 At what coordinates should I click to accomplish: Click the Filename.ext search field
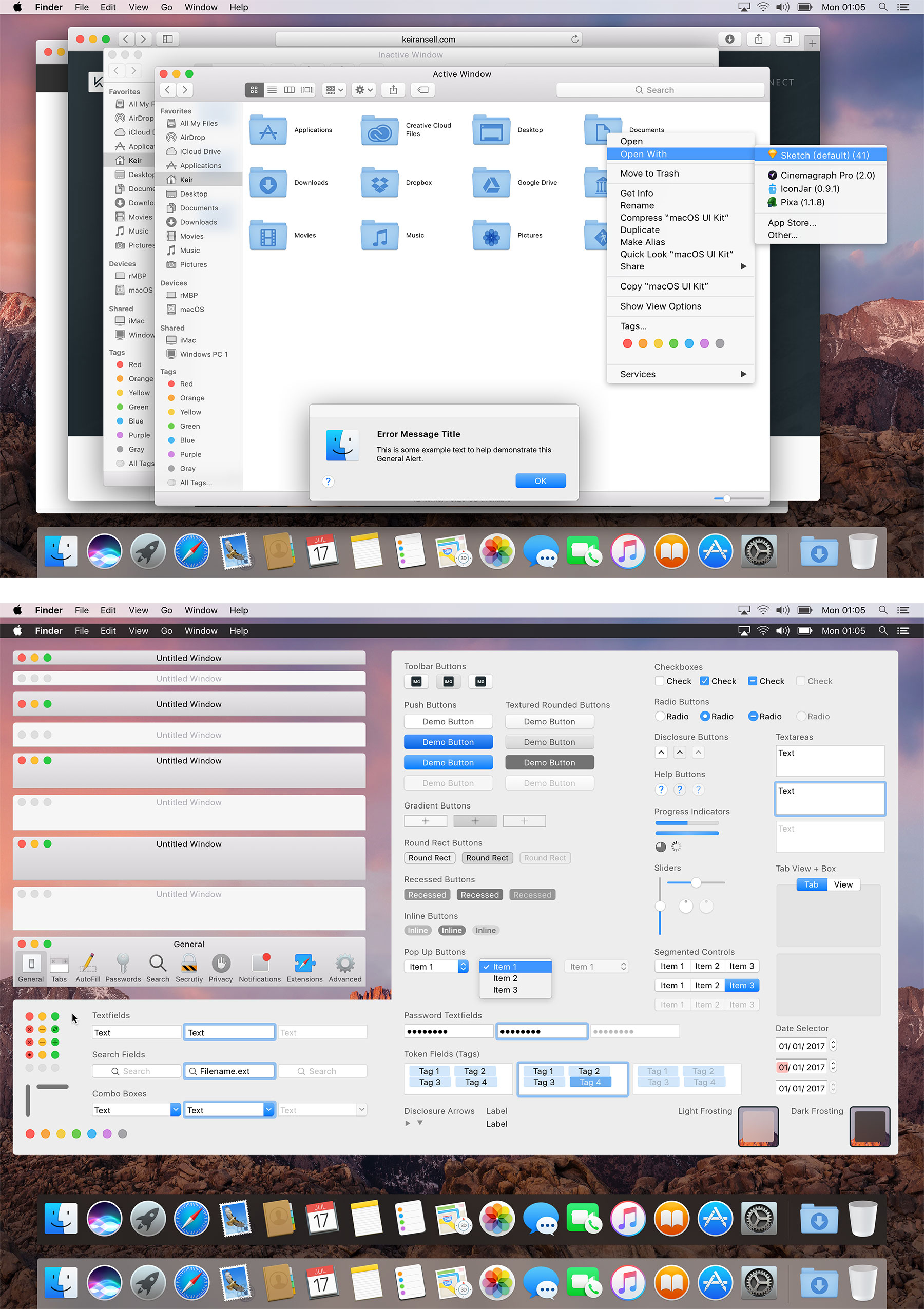229,1071
